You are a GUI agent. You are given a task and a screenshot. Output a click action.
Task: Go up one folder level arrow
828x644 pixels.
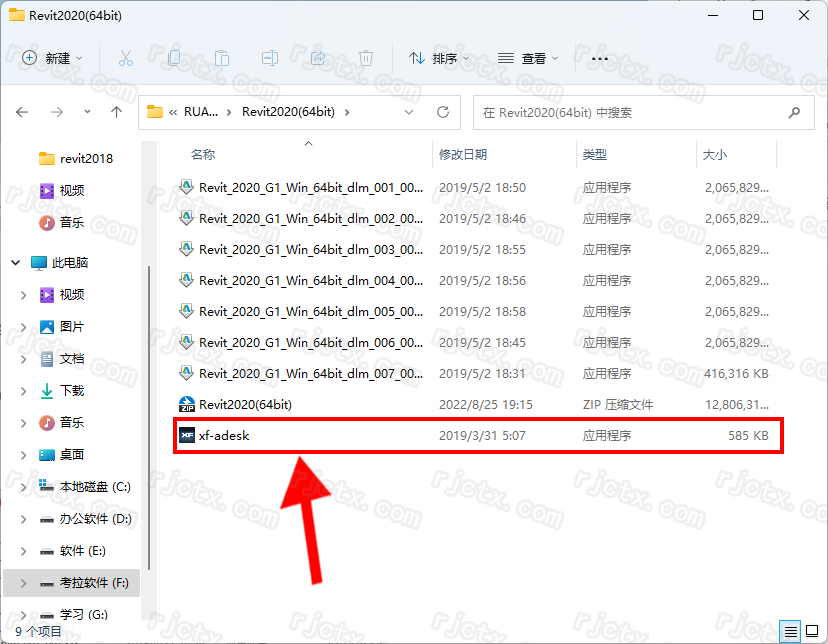(x=117, y=112)
